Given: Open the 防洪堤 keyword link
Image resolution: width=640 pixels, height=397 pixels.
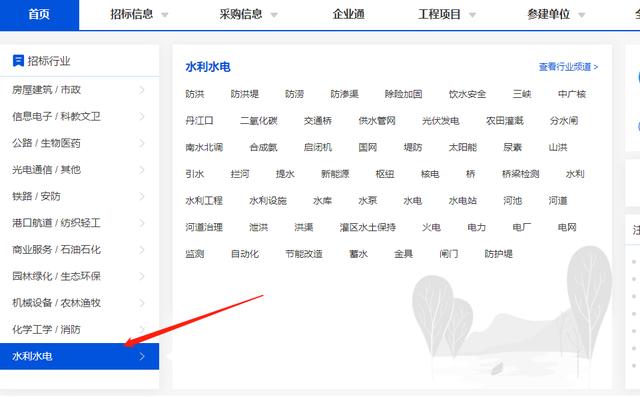Looking at the screenshot, I should pyautogui.click(x=244, y=94).
